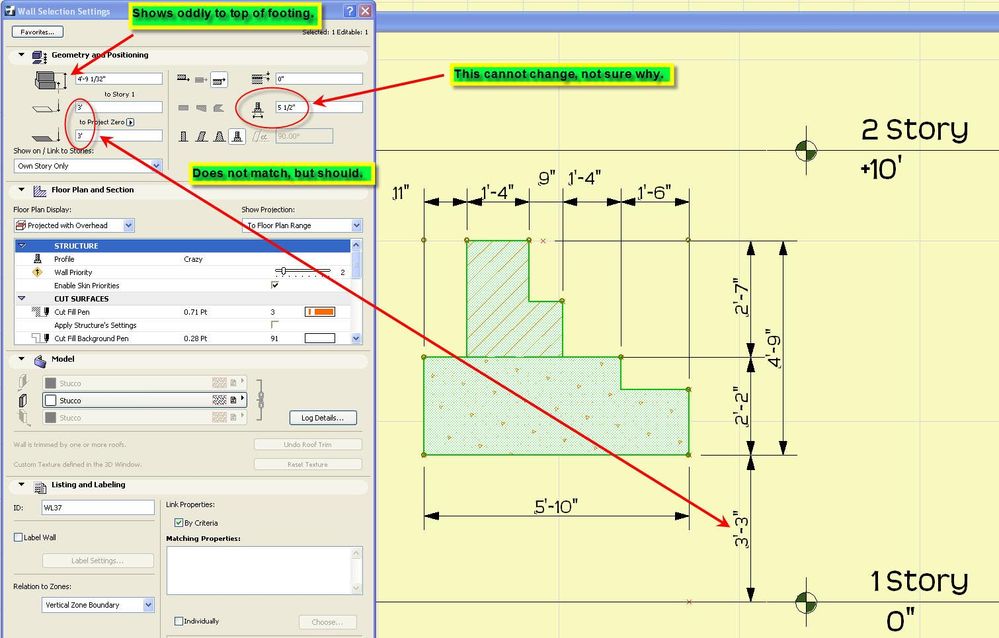Click the profile wall thickness icon
Screen dimensions: 999x638
258,108
